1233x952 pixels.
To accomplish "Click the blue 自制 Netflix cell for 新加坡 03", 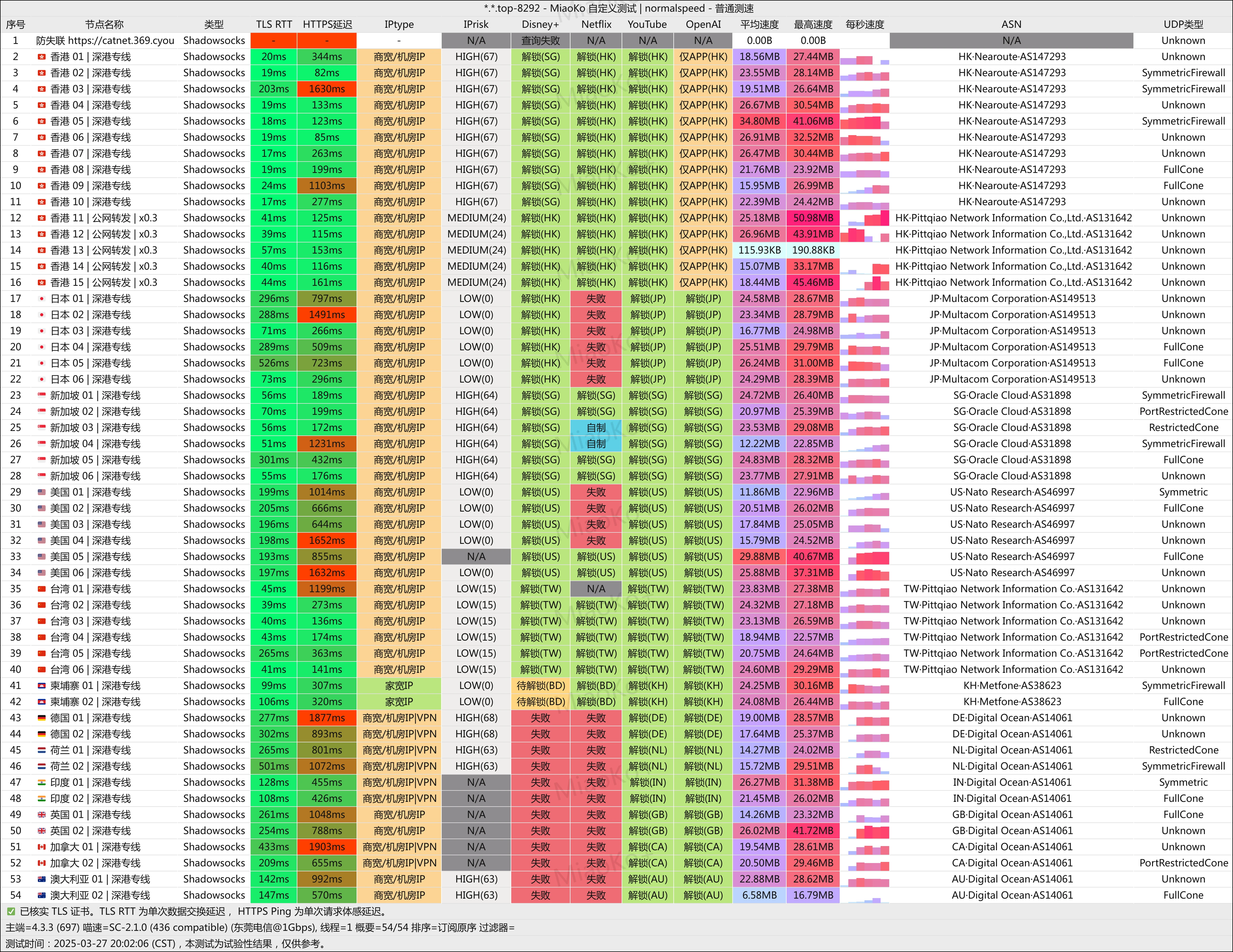I will tap(596, 428).
